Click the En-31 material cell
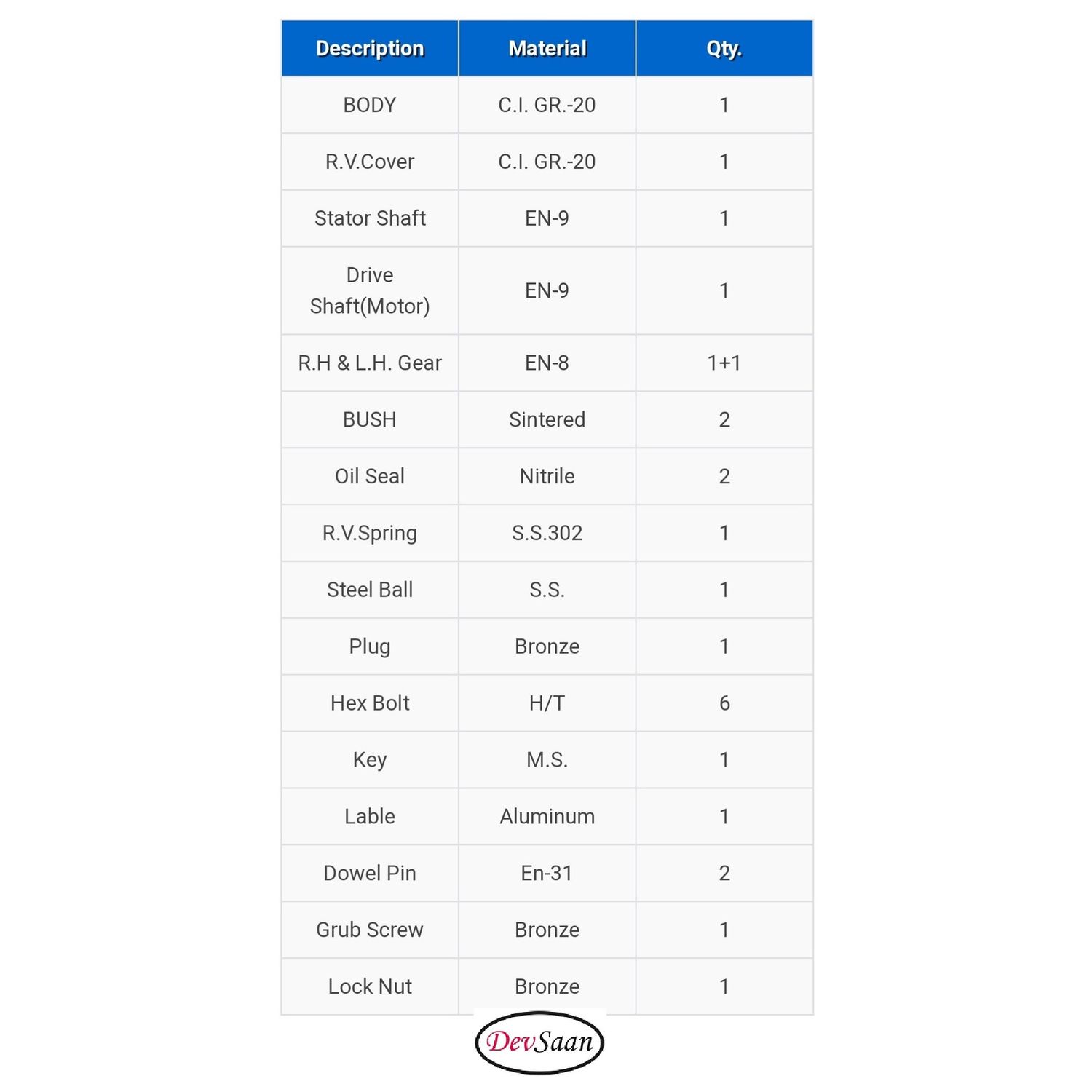Viewport: 1092px width, 1092px height. 547,874
